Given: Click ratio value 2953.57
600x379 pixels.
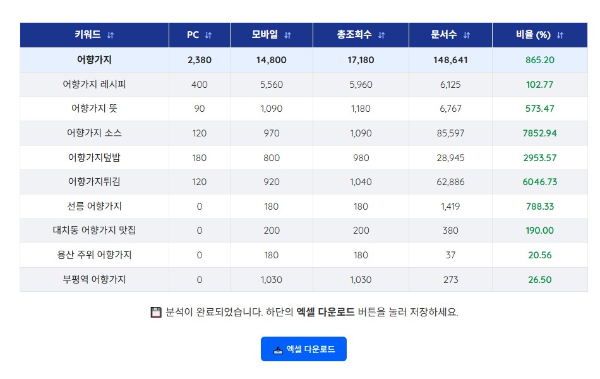Looking at the screenshot, I should click(x=540, y=158).
